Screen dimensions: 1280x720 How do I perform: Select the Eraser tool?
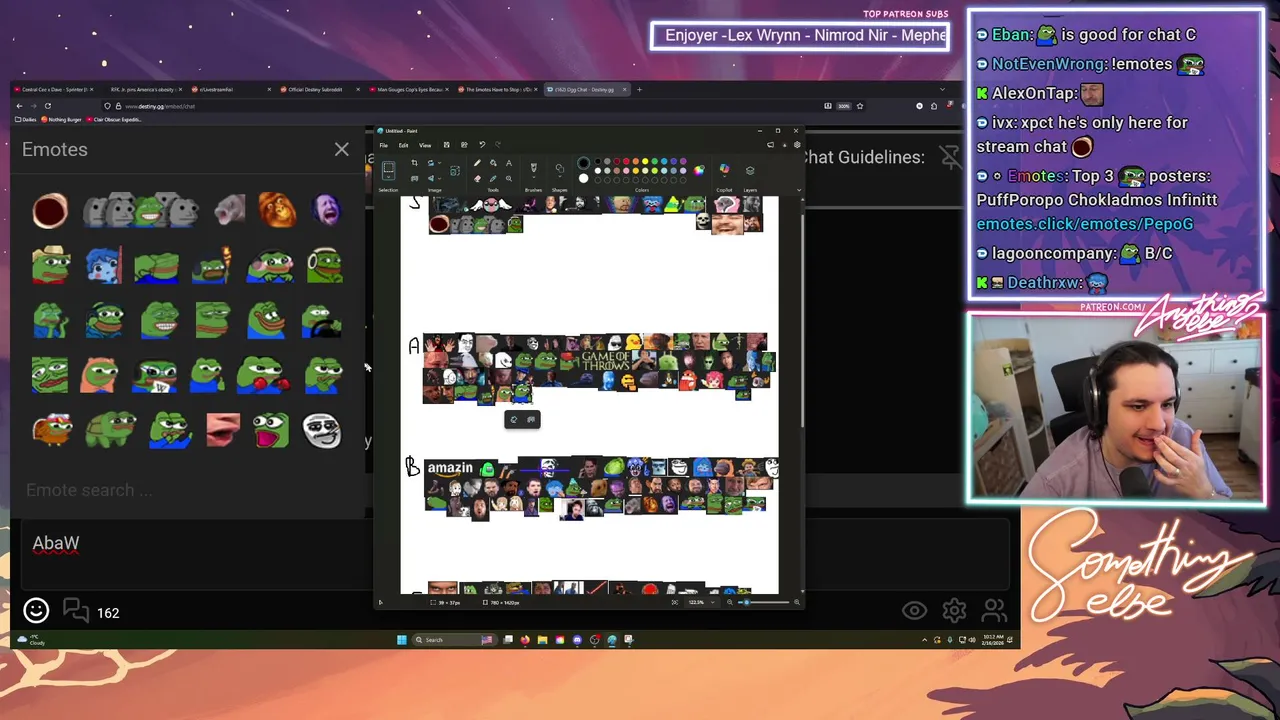pyautogui.click(x=477, y=178)
